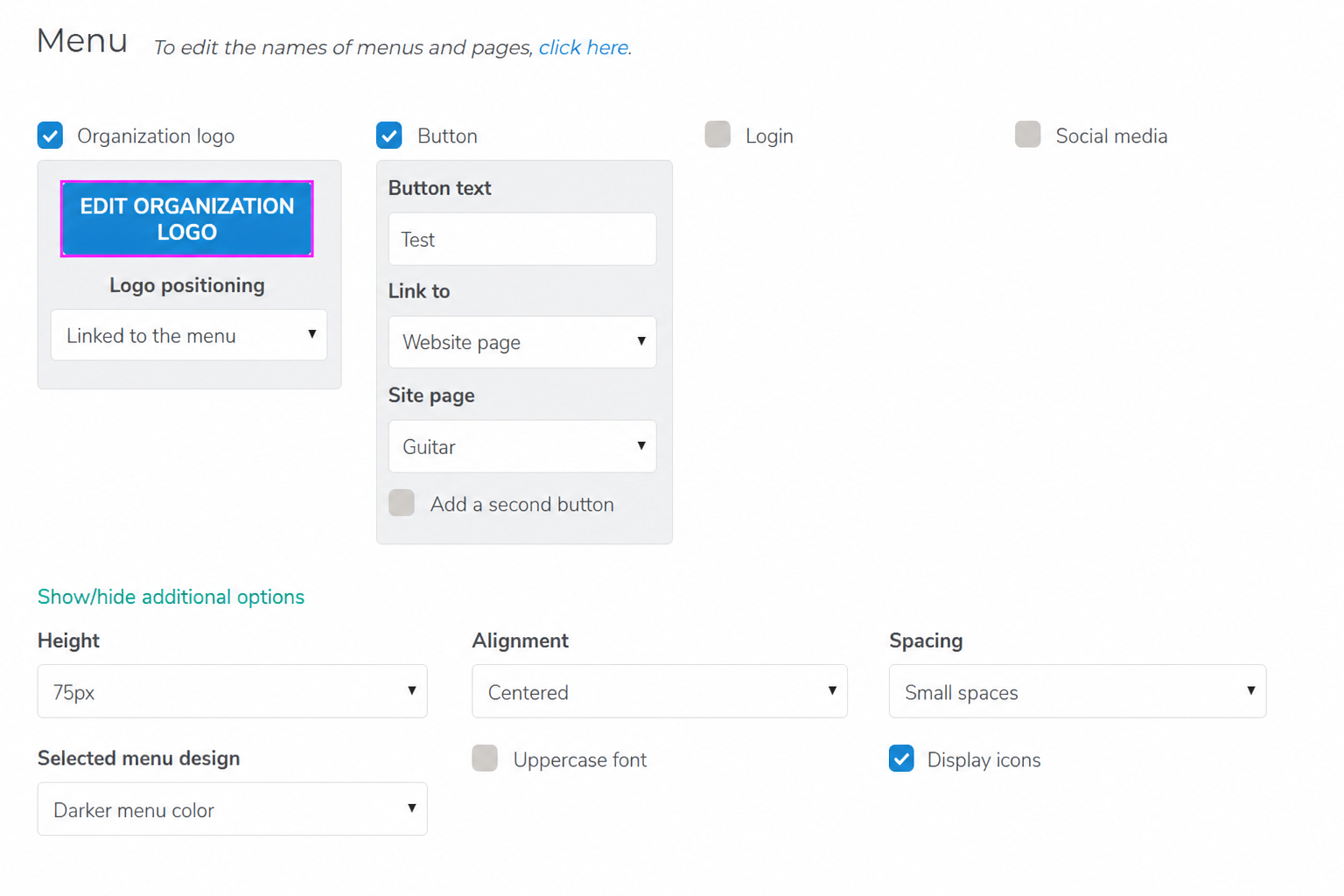
Task: Open the Spacing dropdown showing Small spaces
Action: coord(1077,691)
